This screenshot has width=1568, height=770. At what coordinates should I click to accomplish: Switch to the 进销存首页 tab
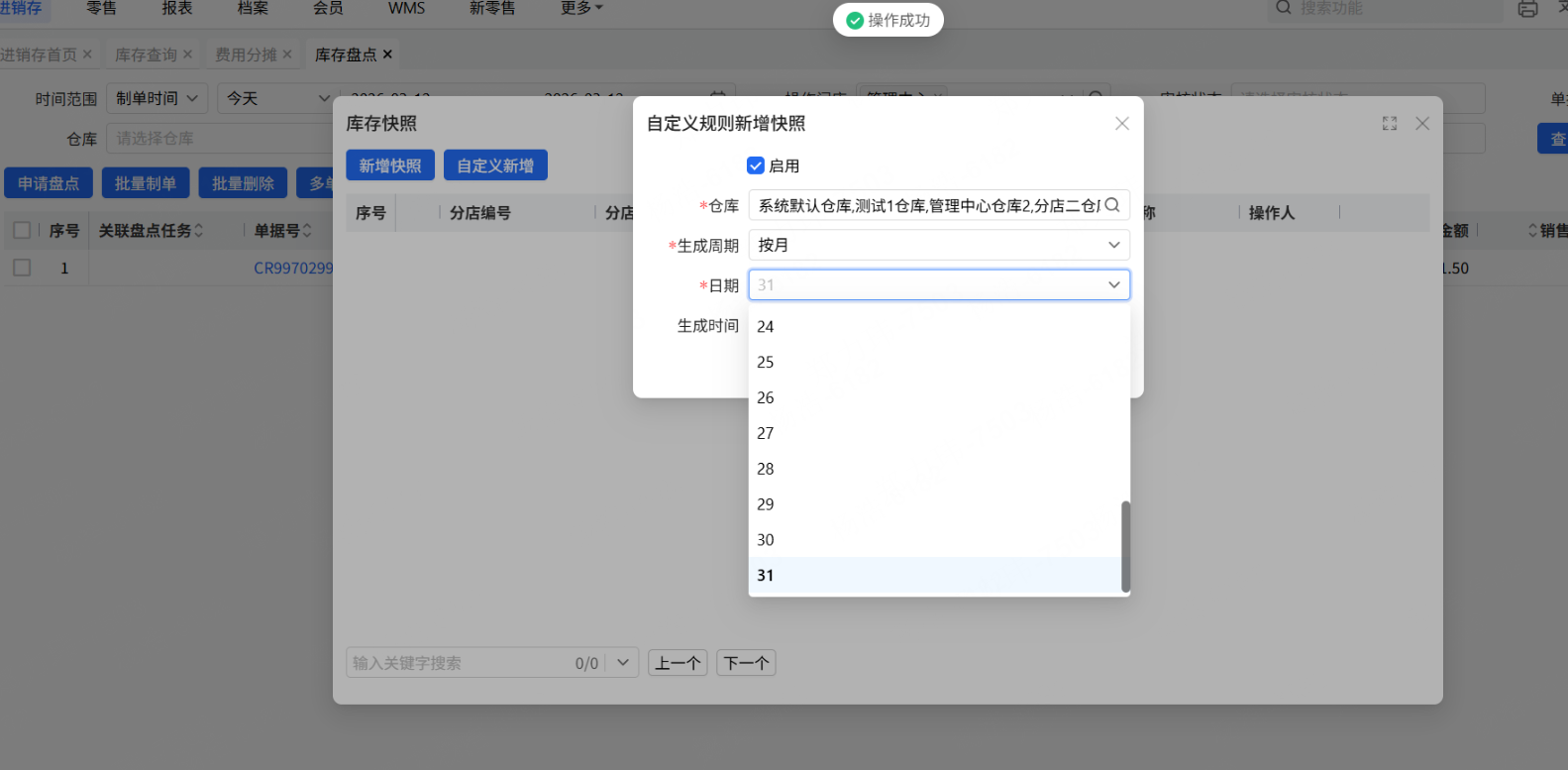click(x=39, y=55)
